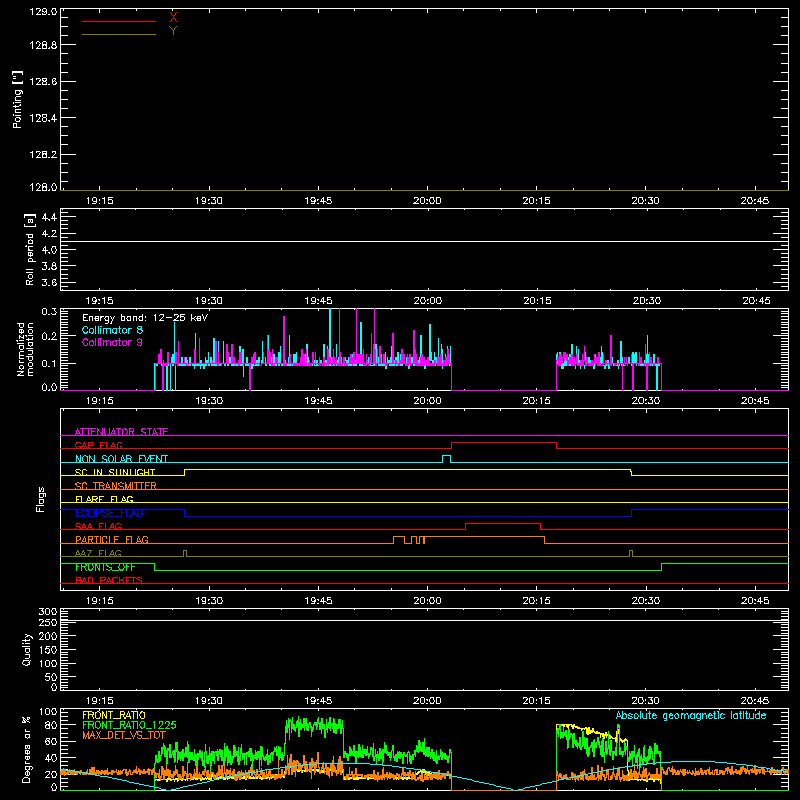The height and width of the screenshot is (800, 800).
Task: Select the yellow FRONT_RATIO legend entry
Action: [x=114, y=715]
